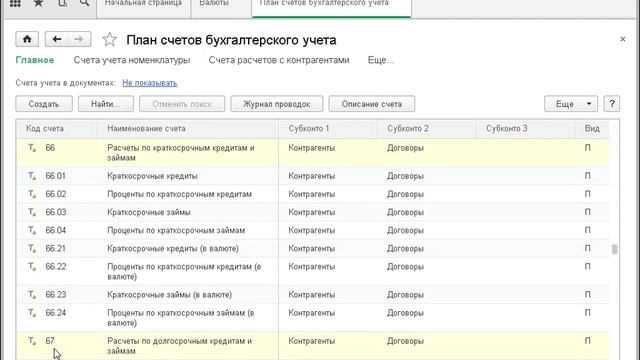
Task: Sort by Код счета column header
Action: (x=57, y=129)
